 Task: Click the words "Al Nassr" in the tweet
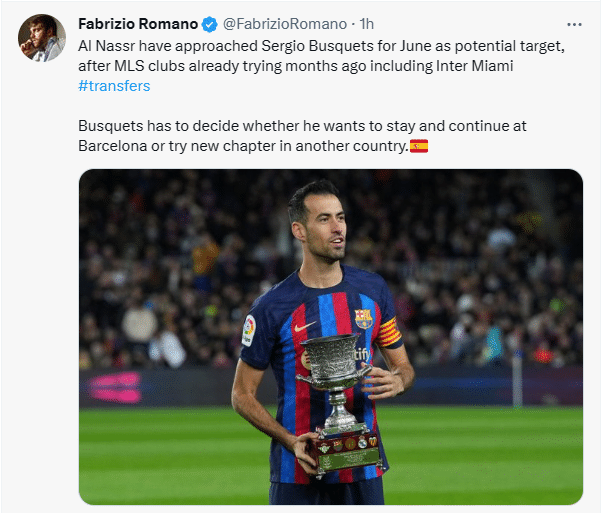point(105,46)
